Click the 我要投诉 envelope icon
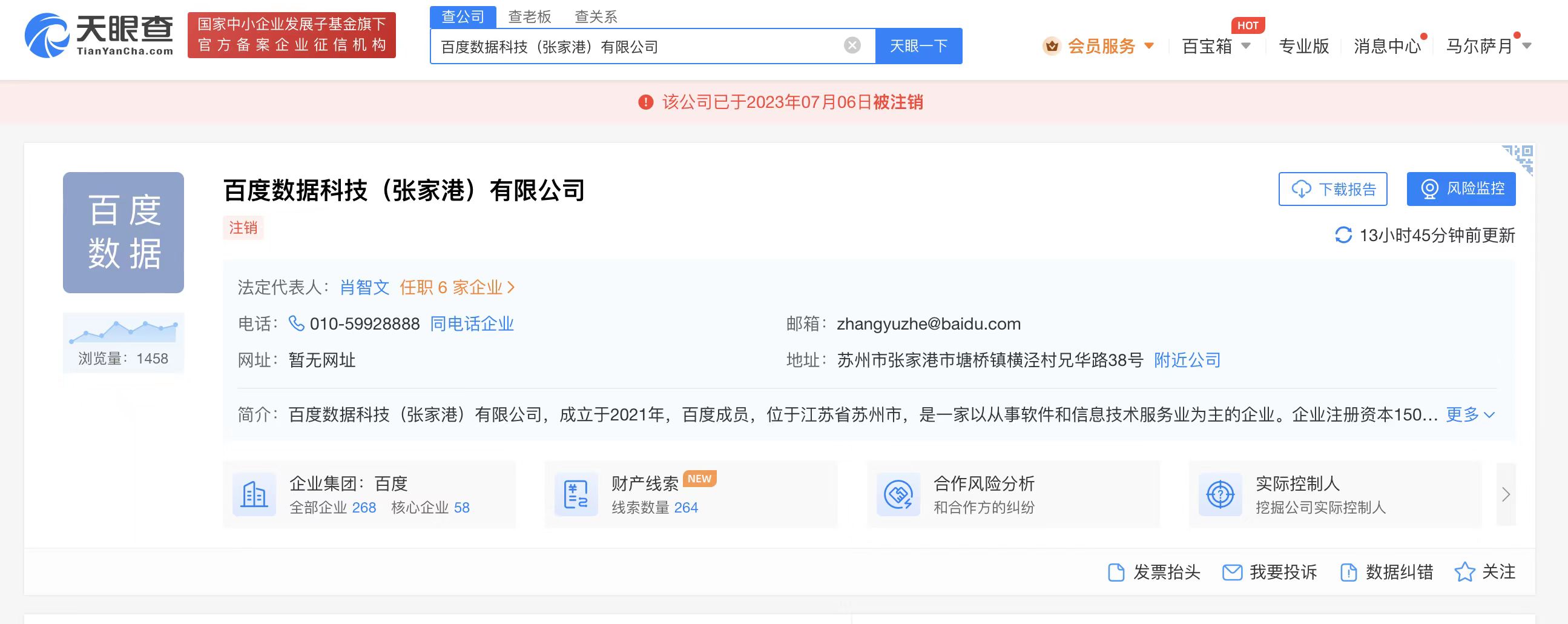The image size is (1568, 624). 1232,573
